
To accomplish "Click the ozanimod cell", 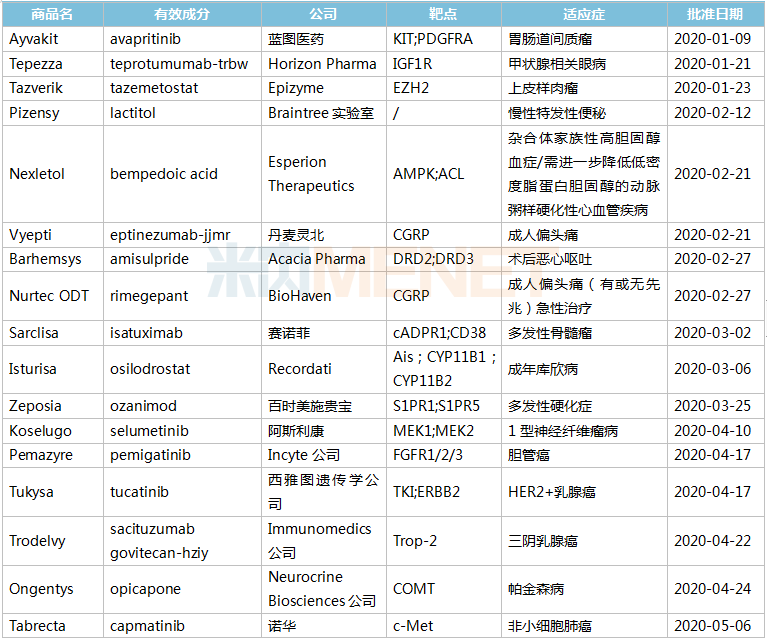I will (x=182, y=406).
